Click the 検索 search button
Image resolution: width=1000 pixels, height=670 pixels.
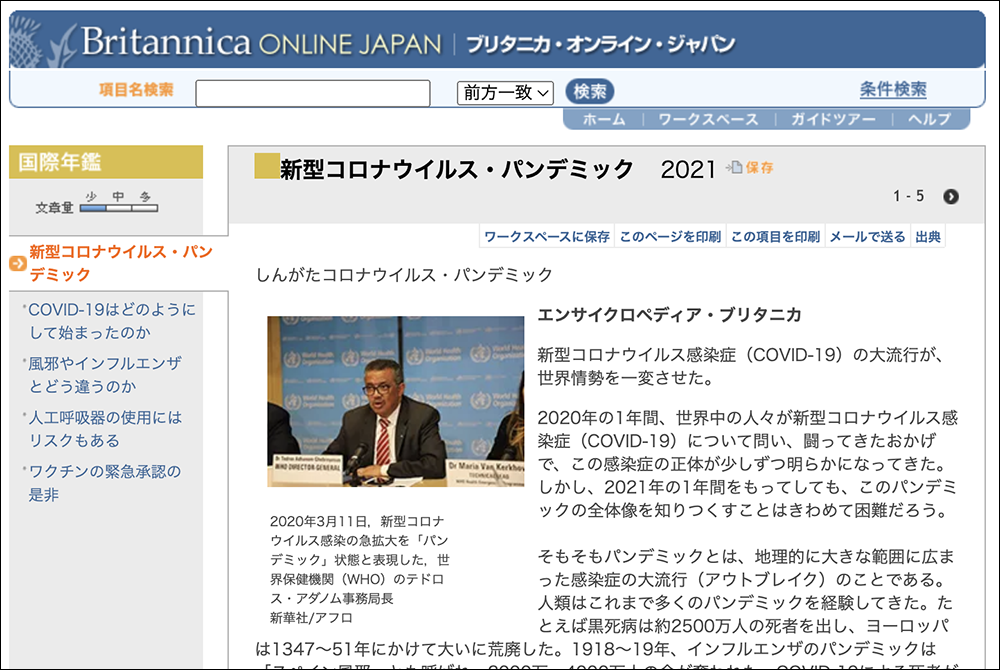pos(589,92)
